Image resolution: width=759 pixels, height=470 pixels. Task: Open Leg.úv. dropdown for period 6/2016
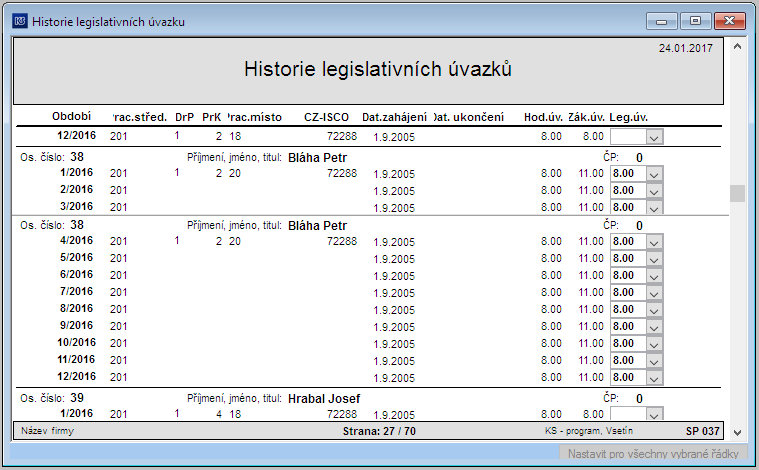654,276
